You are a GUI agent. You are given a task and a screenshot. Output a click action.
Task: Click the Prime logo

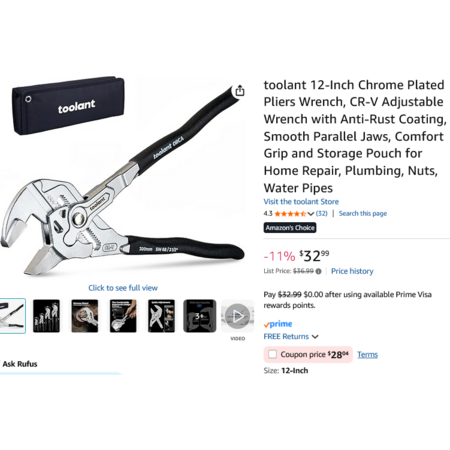pos(278,324)
